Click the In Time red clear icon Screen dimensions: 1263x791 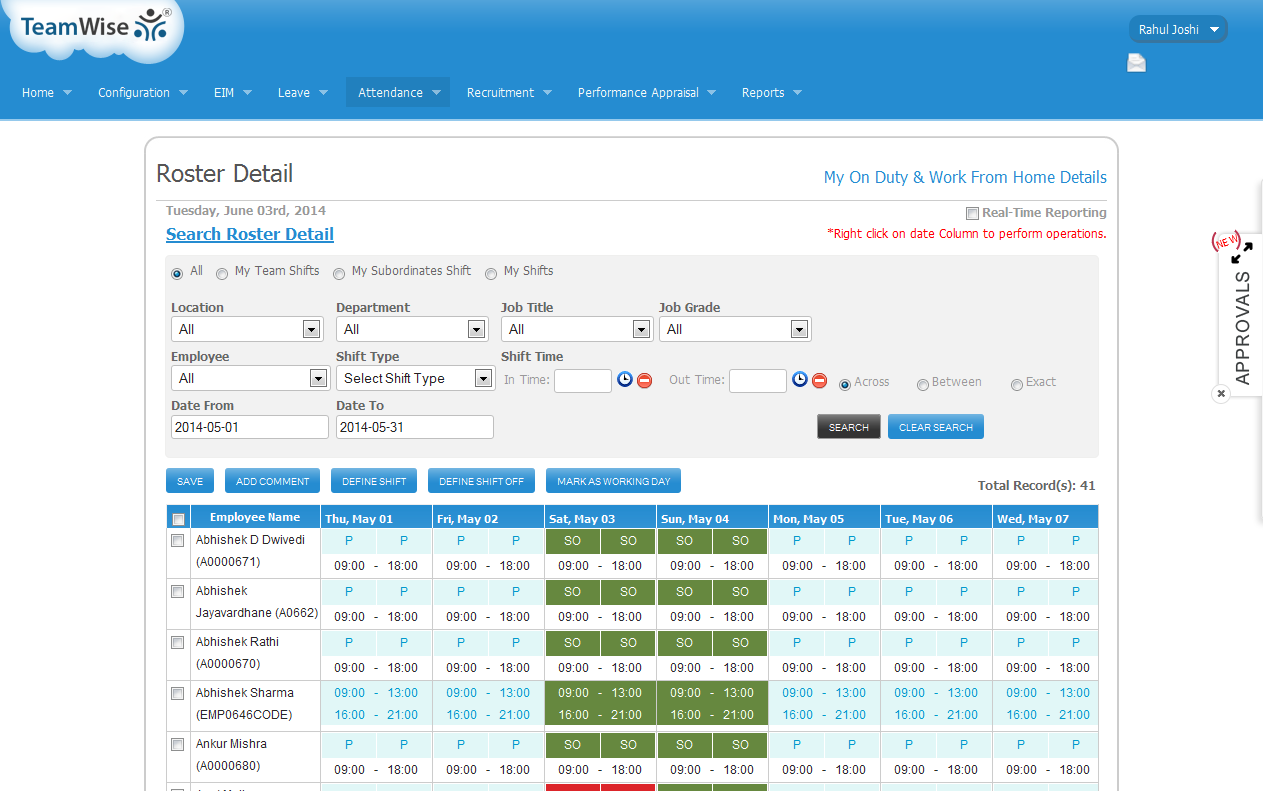click(645, 380)
